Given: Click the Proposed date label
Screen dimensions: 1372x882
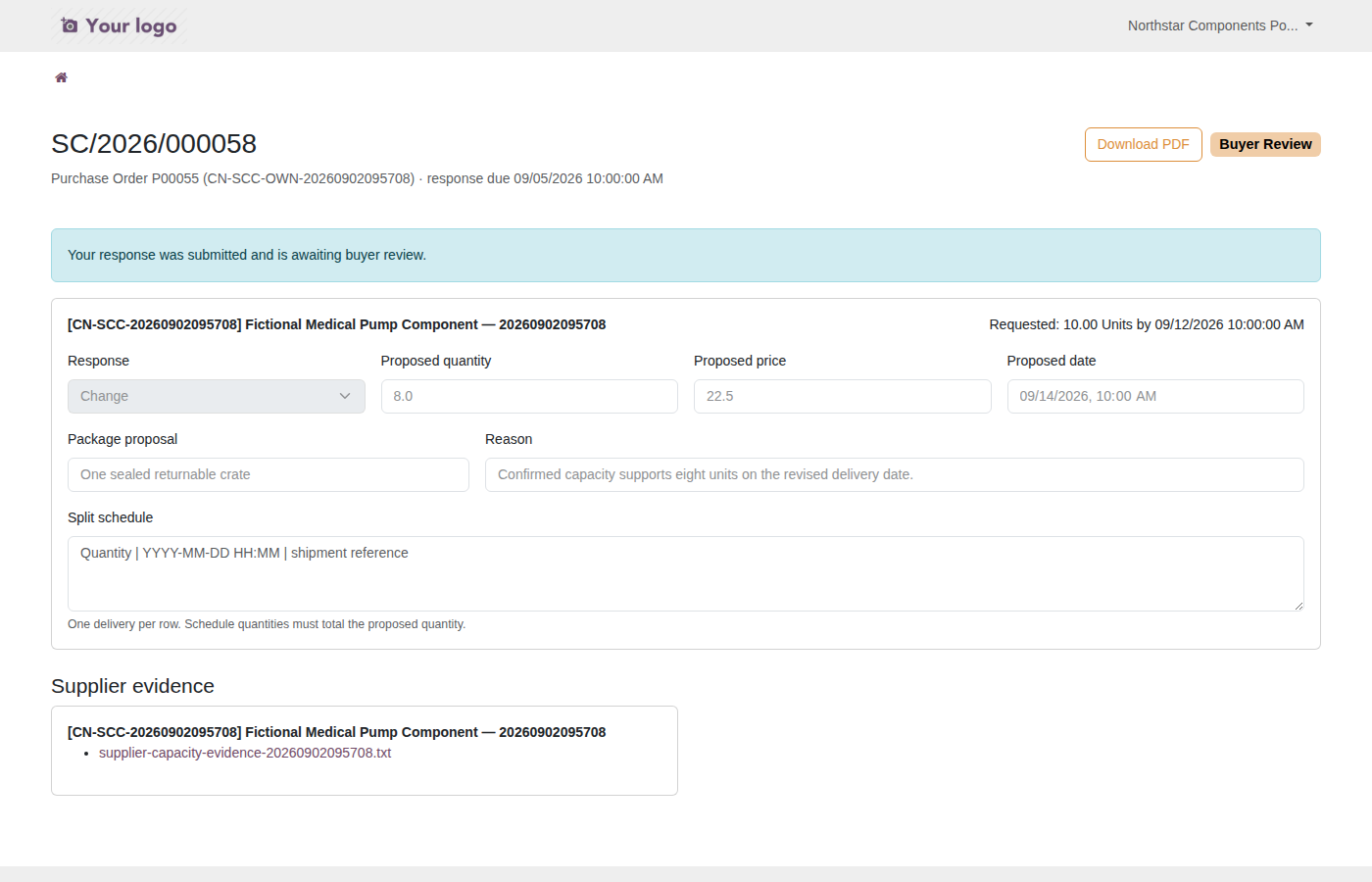Looking at the screenshot, I should click(x=1052, y=361).
